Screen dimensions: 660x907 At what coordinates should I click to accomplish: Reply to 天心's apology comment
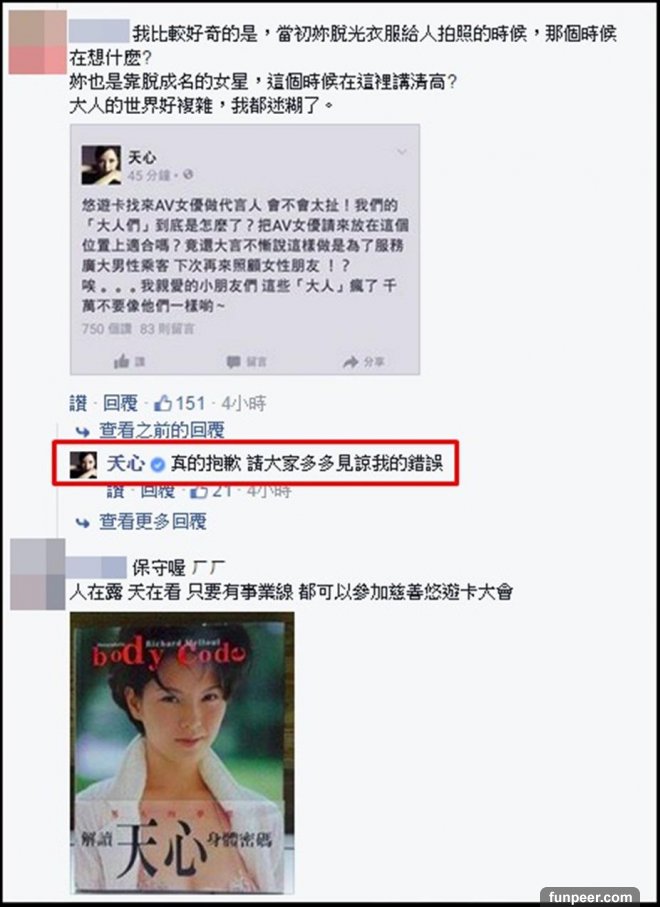click(x=157, y=492)
